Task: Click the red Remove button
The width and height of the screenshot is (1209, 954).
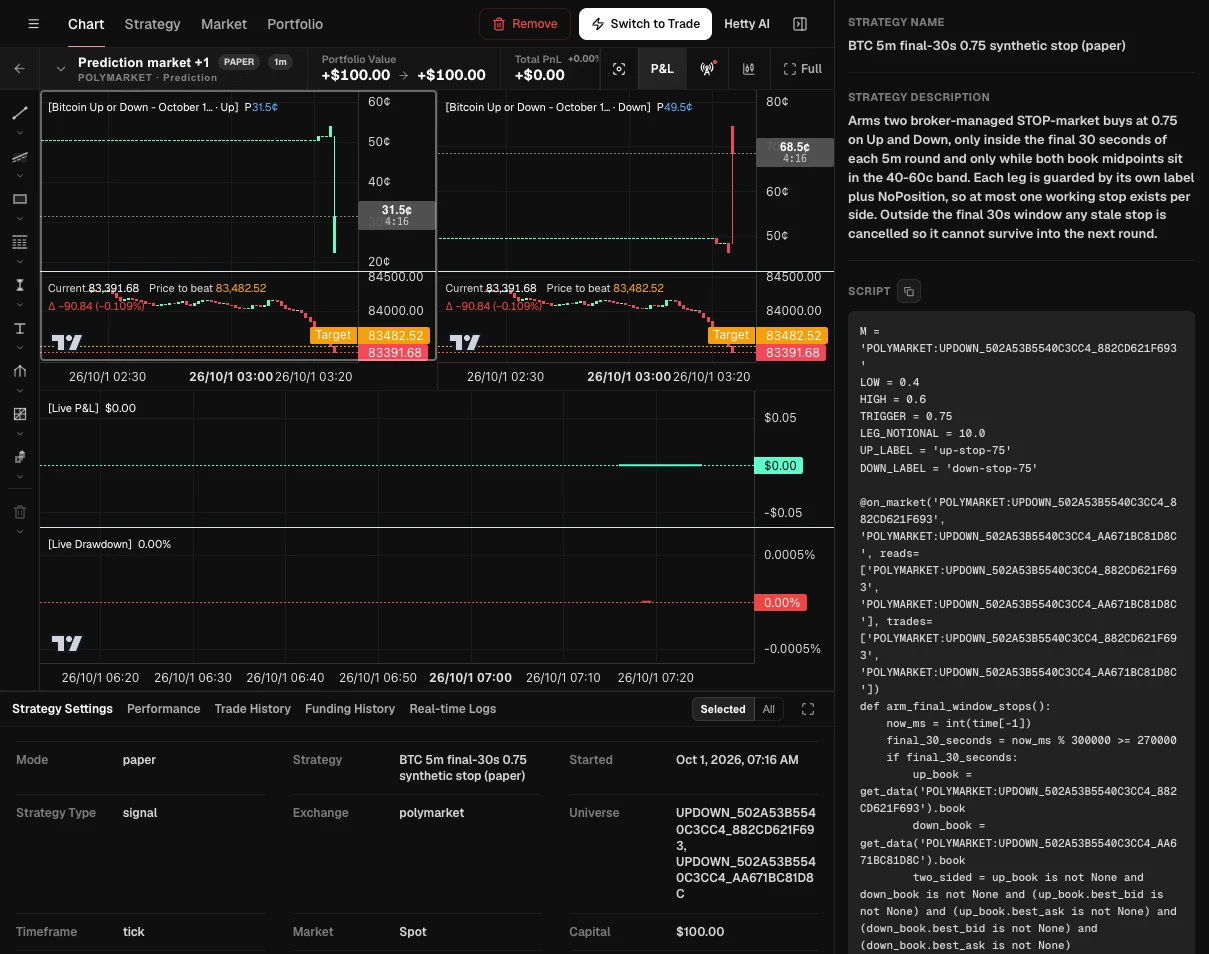Action: click(x=525, y=24)
